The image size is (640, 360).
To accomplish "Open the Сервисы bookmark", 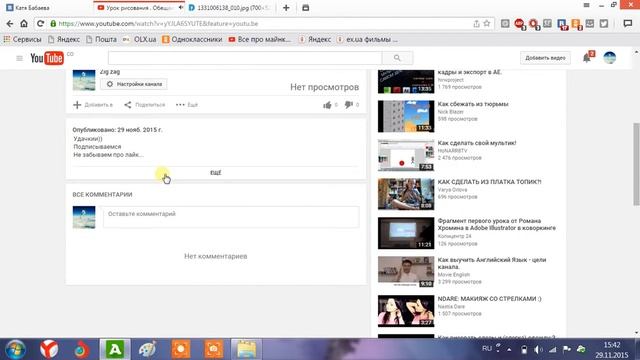I will click(x=22, y=40).
